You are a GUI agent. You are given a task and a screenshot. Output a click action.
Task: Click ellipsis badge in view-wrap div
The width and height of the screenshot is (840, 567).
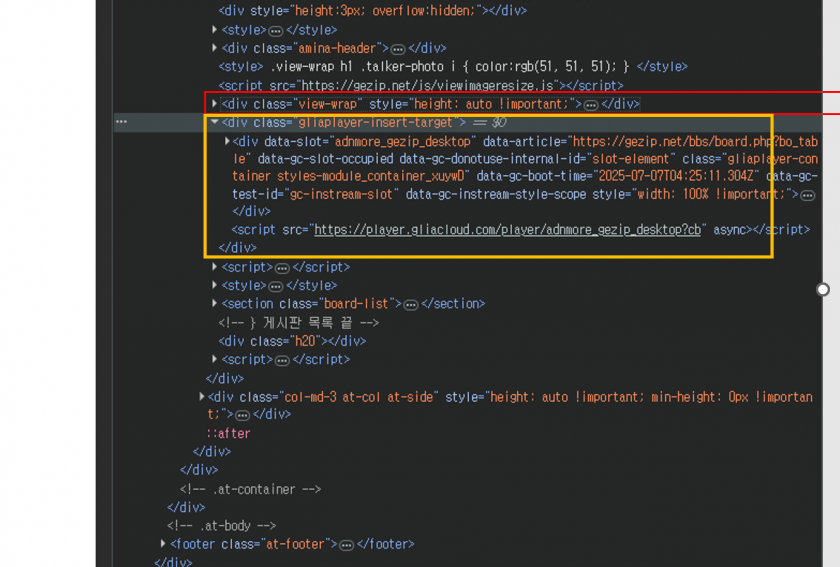pyautogui.click(x=591, y=105)
